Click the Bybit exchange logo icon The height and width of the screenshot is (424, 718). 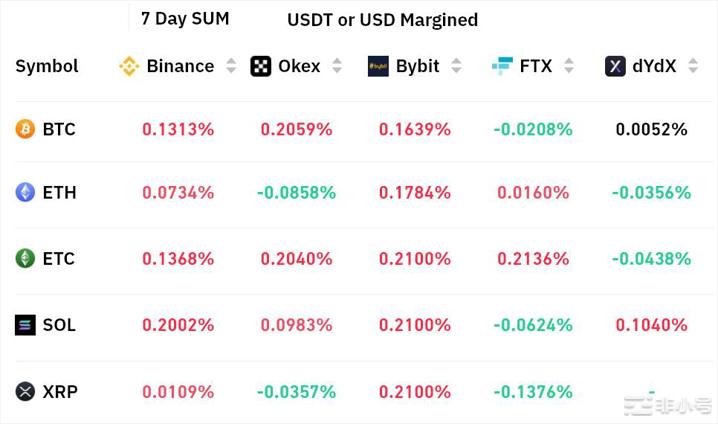[378, 66]
